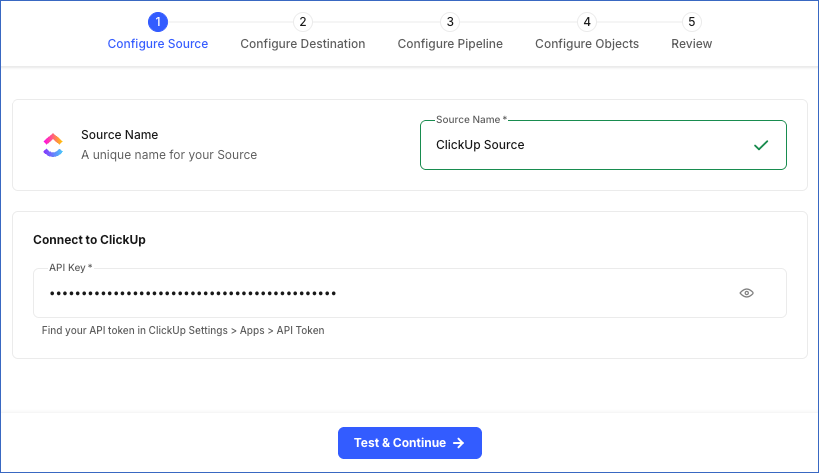Click the 'Configure Destination' step label

pyautogui.click(x=303, y=44)
